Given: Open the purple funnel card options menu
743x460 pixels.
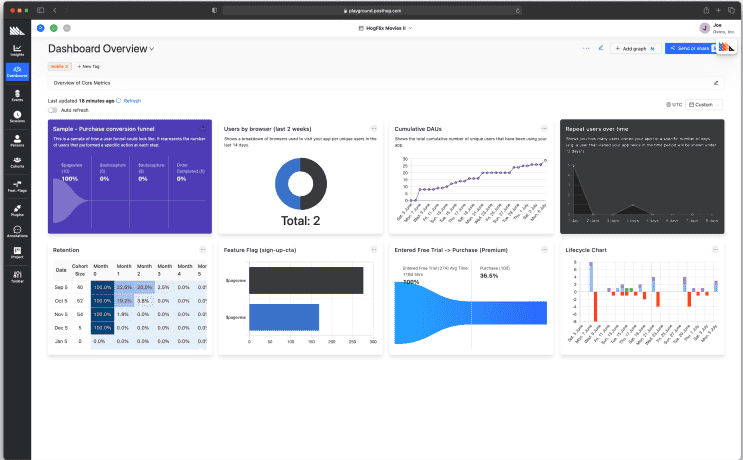Looking at the screenshot, I should [203, 128].
